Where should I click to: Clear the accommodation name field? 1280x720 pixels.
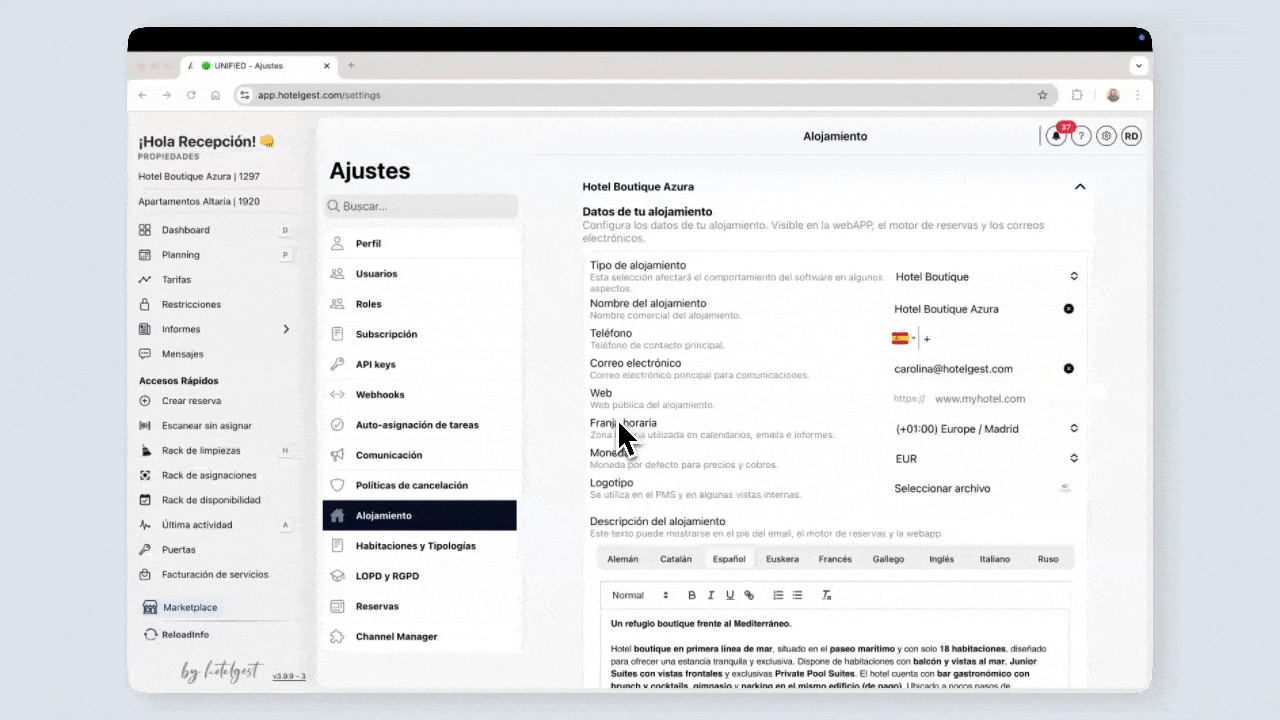click(1068, 309)
